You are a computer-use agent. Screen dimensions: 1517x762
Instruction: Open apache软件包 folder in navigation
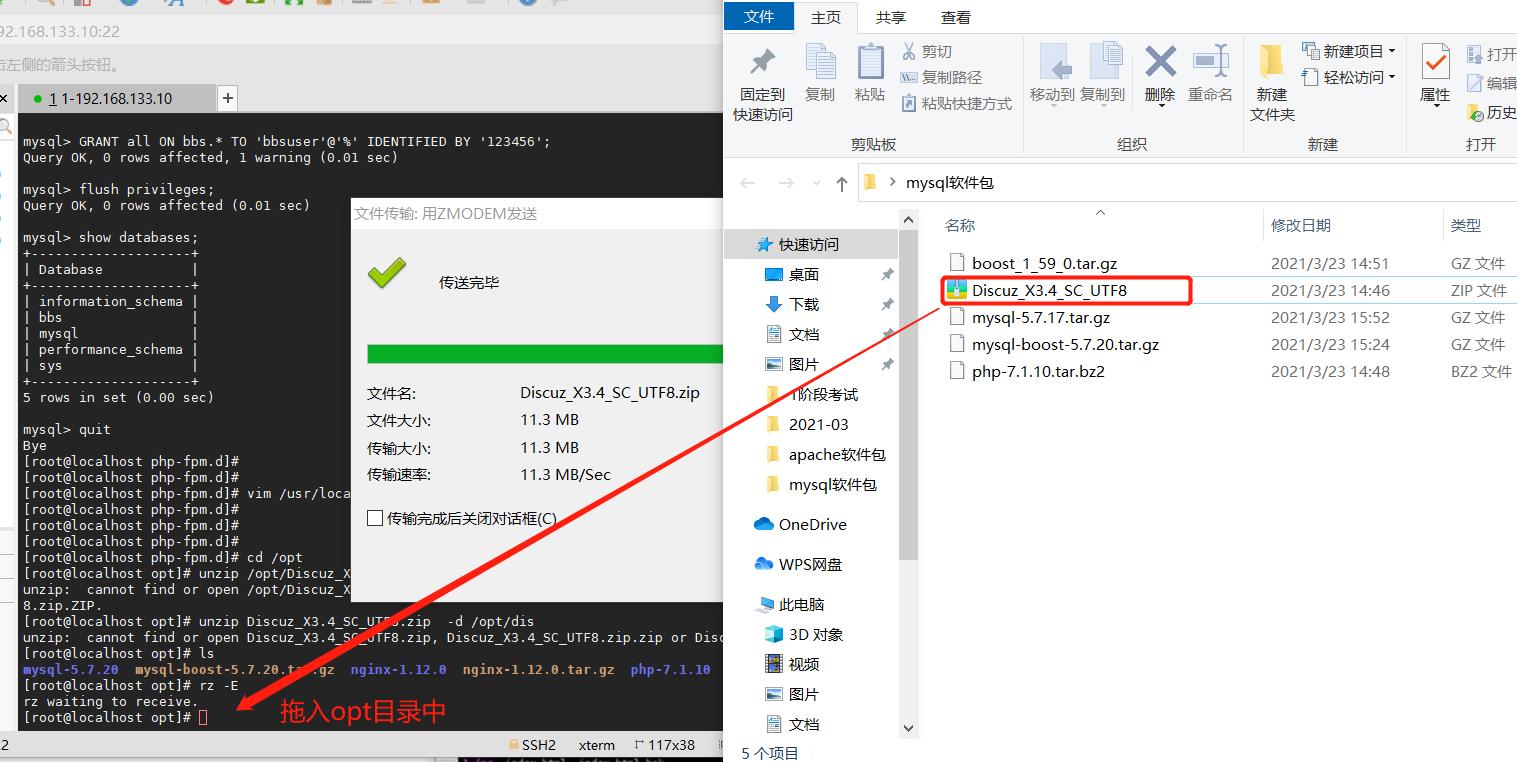click(837, 454)
